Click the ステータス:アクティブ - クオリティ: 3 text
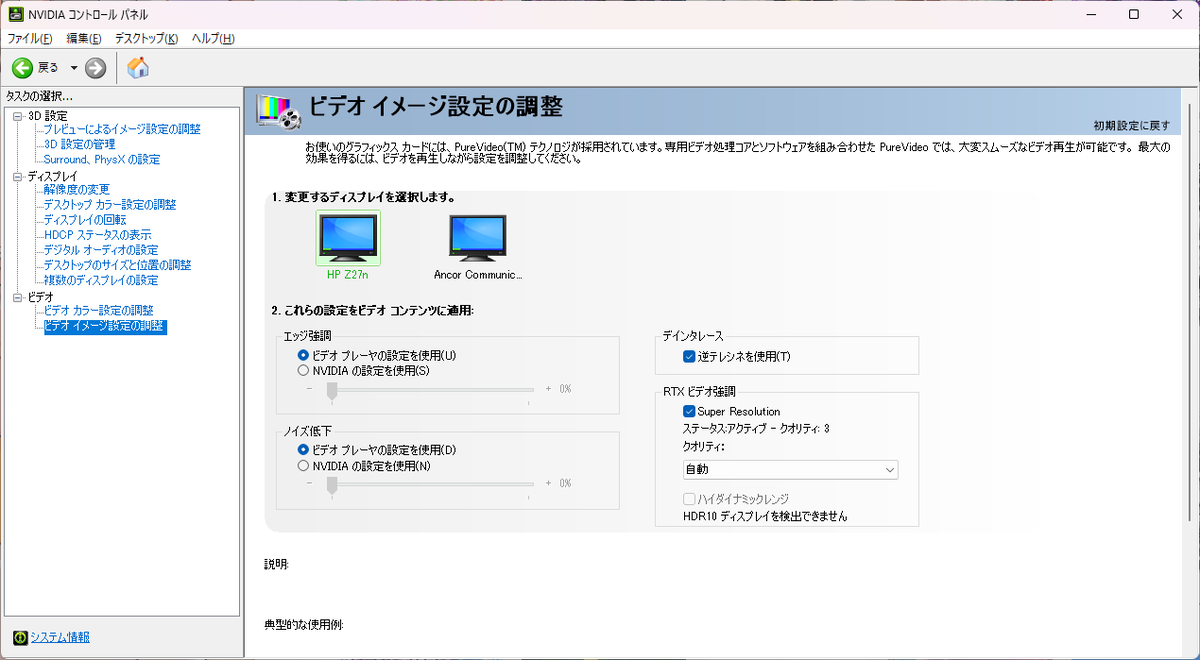Viewport: 1200px width, 660px height. (x=756, y=428)
